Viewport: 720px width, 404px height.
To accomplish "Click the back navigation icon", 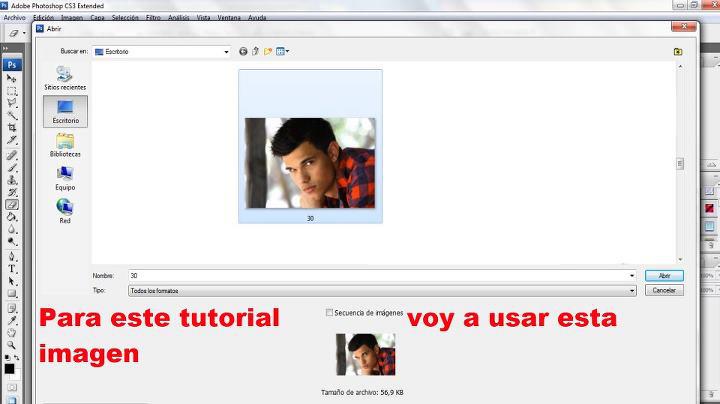I will (243, 51).
